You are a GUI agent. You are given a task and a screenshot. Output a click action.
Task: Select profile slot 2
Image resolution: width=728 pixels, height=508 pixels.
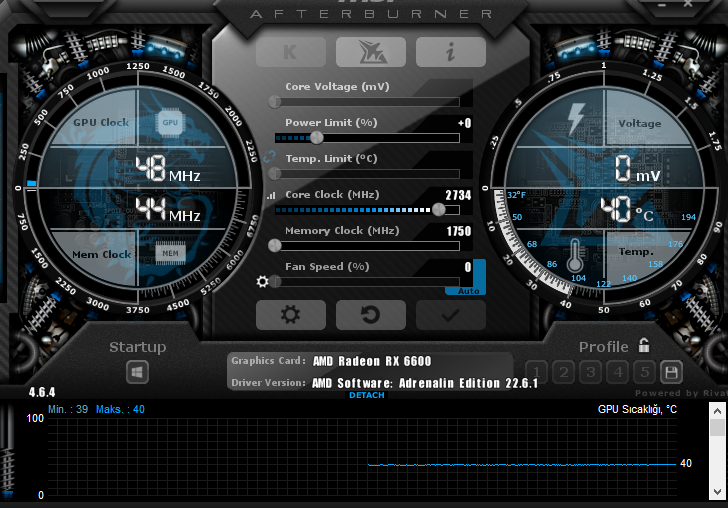pyautogui.click(x=564, y=372)
